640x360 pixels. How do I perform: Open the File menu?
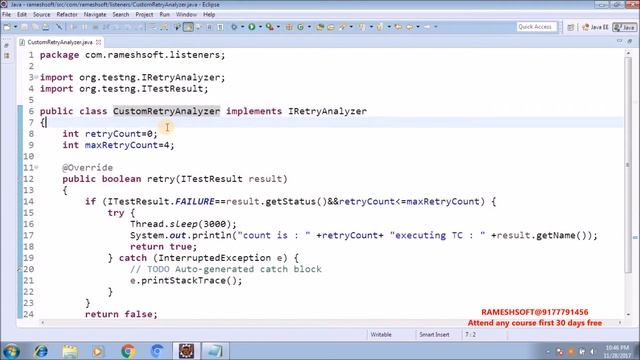click(6, 14)
